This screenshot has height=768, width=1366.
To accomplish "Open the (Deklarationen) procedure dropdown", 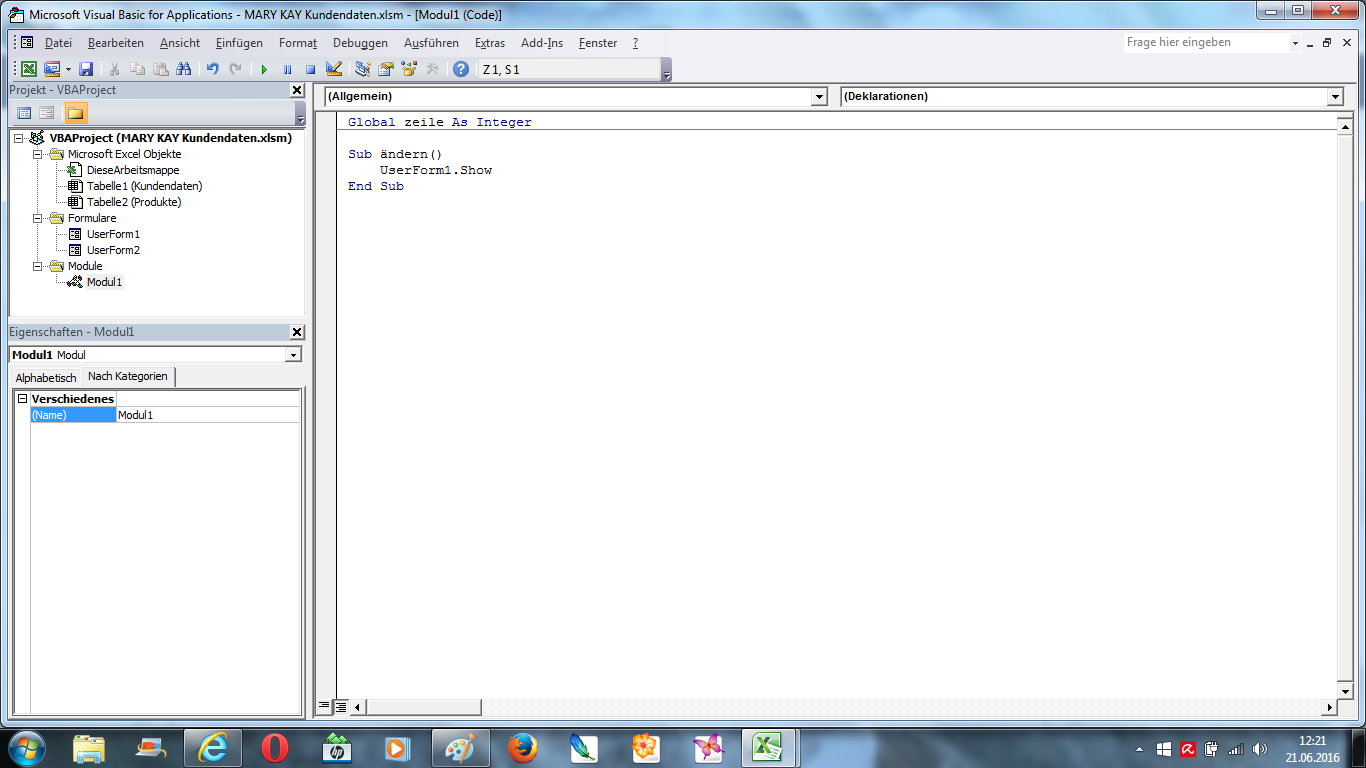I will point(1335,96).
